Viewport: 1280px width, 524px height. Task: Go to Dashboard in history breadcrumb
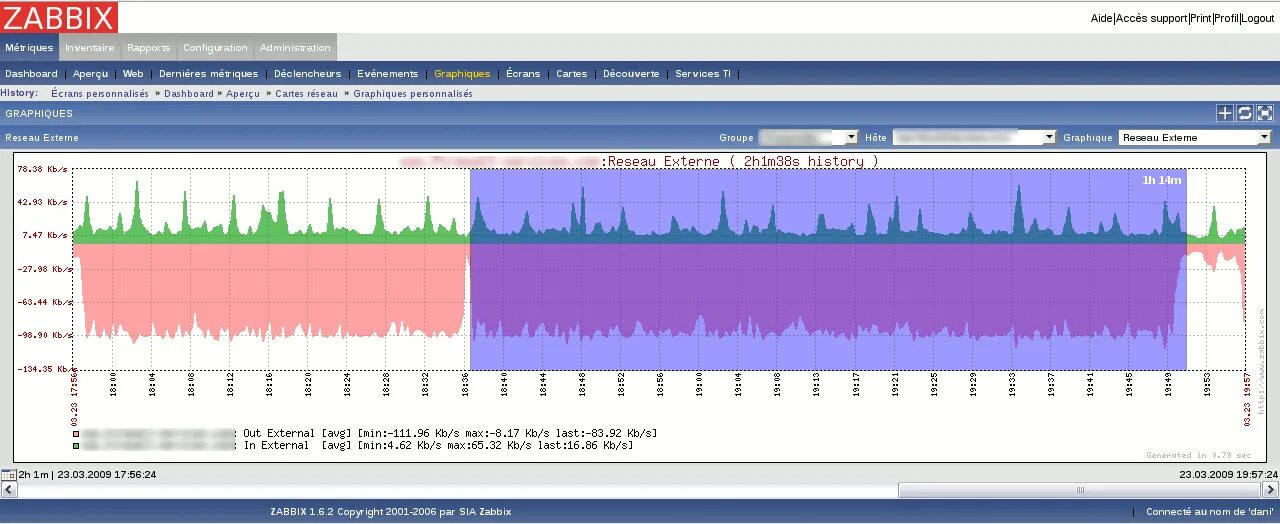coord(189,93)
